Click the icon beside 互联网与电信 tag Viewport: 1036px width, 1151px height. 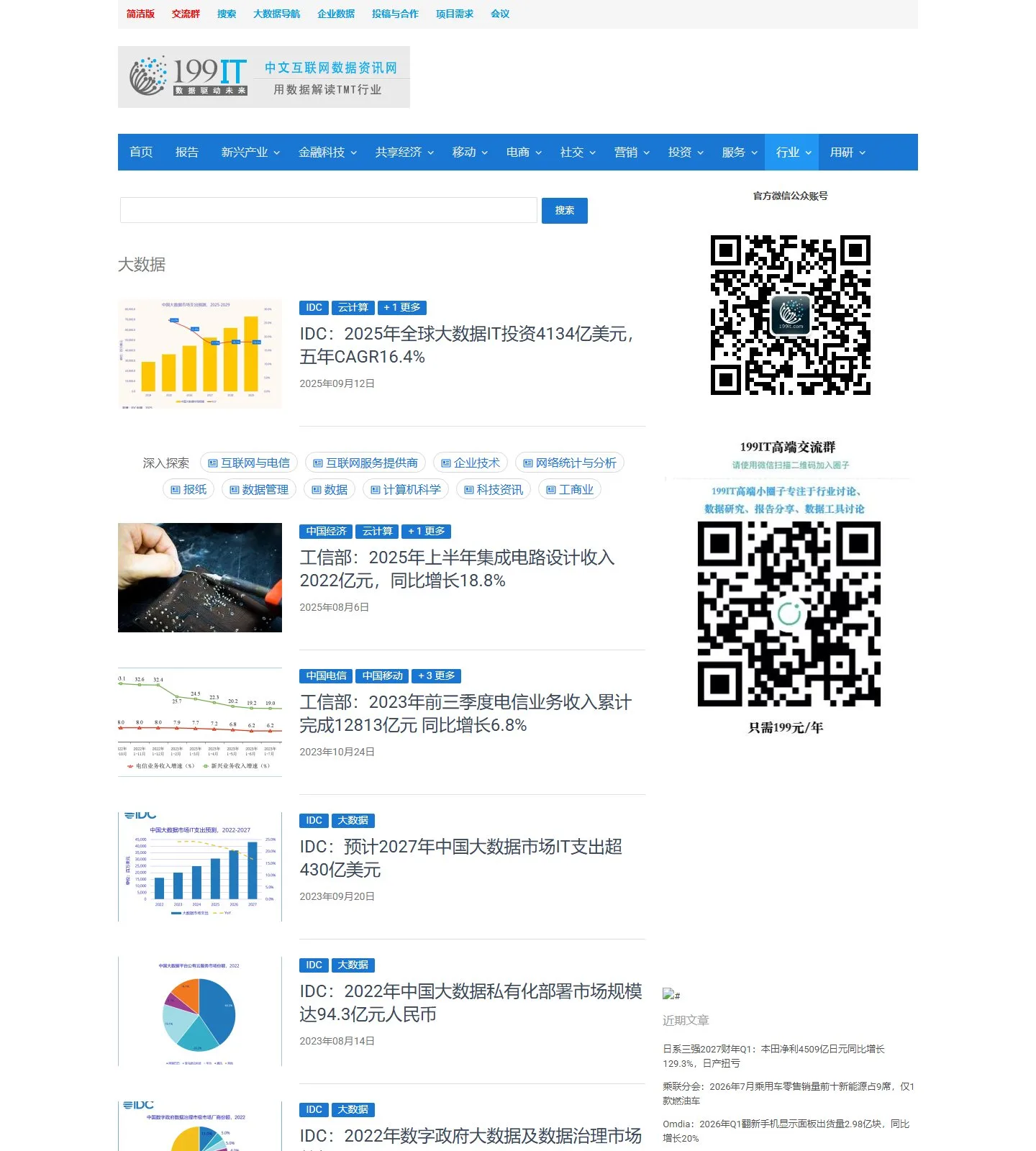point(213,463)
